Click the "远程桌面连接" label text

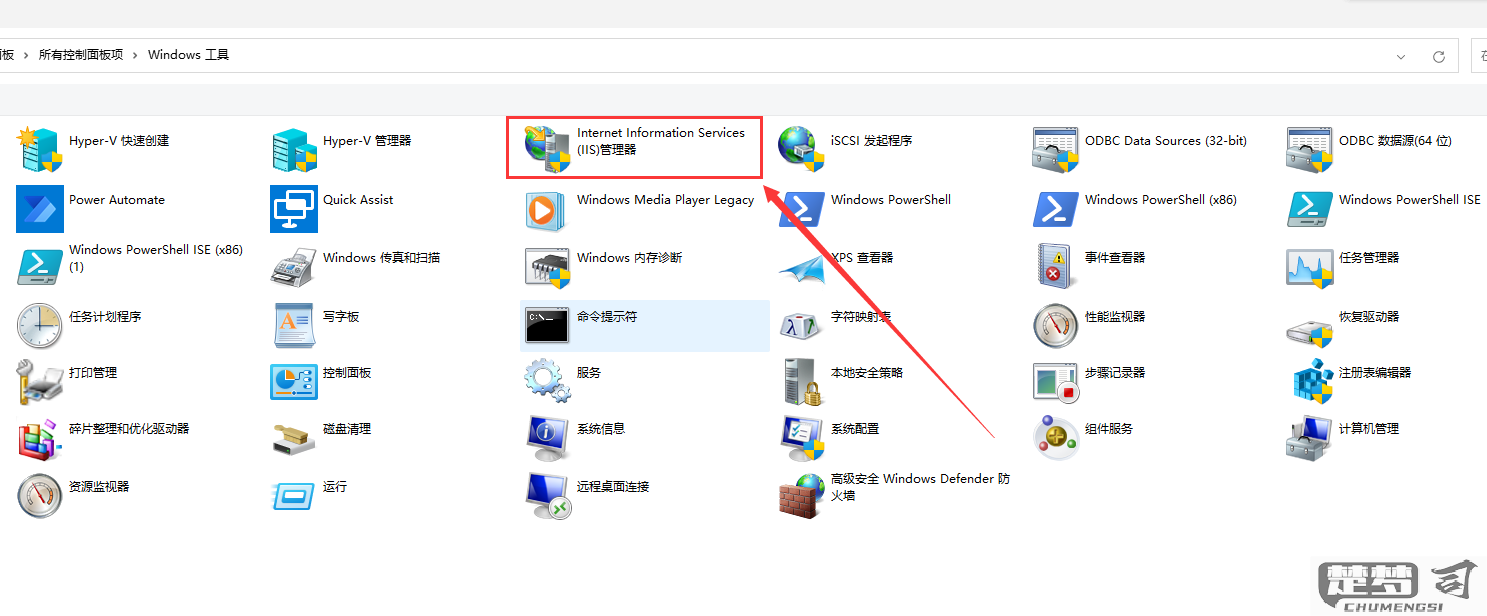pyautogui.click(x=613, y=487)
